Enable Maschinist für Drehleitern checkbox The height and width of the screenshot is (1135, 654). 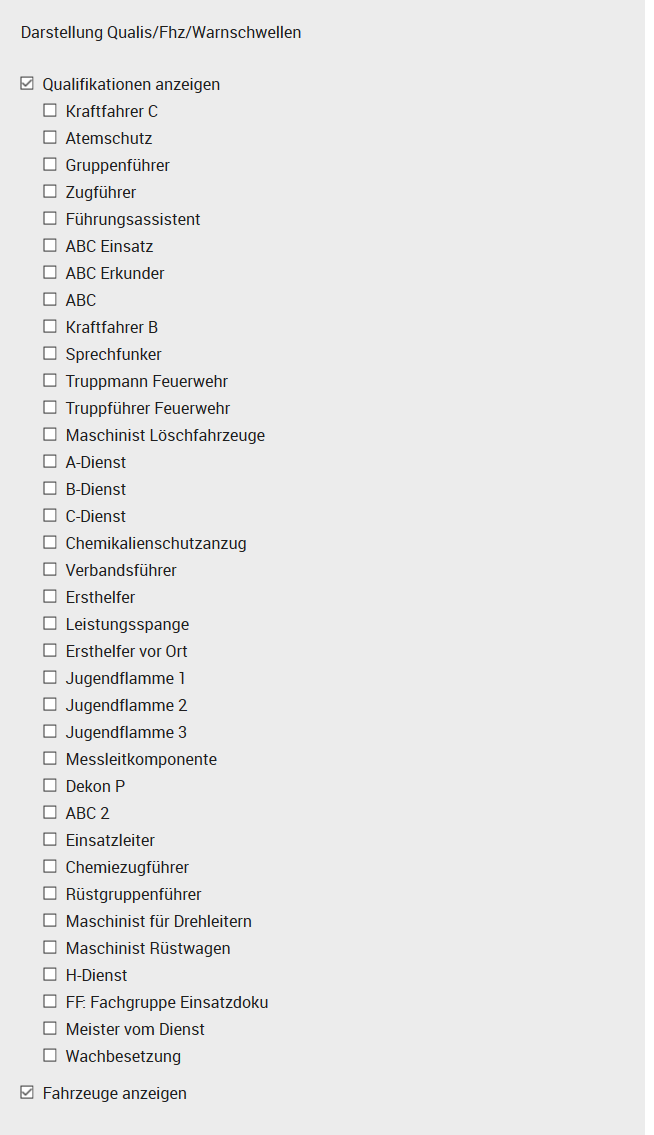coord(50,921)
